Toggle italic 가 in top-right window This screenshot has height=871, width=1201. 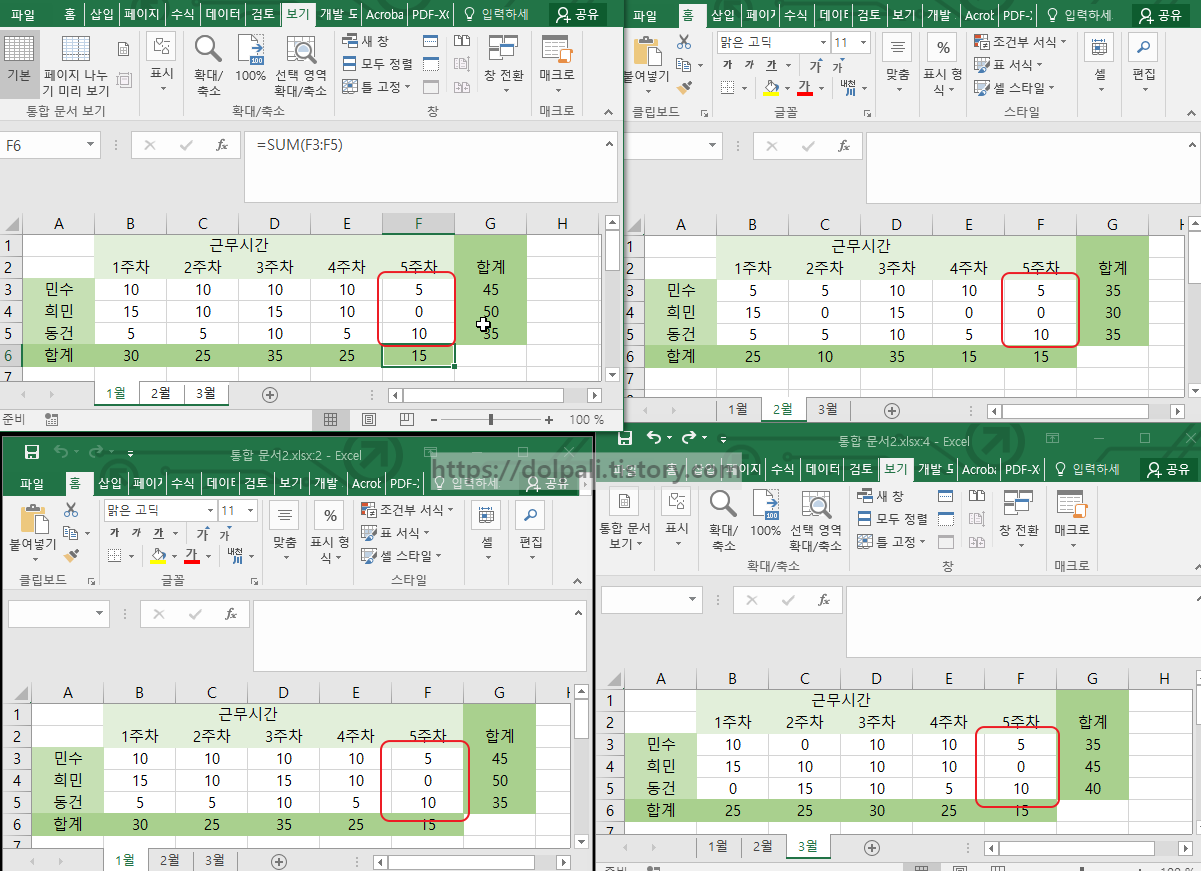tap(749, 65)
